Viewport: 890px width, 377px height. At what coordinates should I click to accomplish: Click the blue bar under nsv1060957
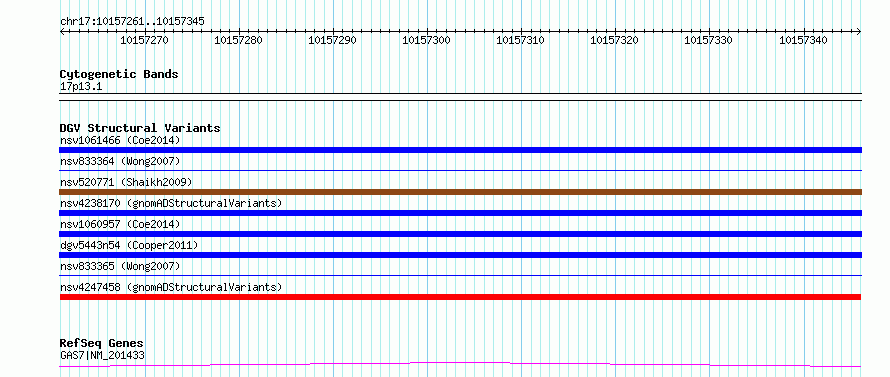pyautogui.click(x=460, y=234)
